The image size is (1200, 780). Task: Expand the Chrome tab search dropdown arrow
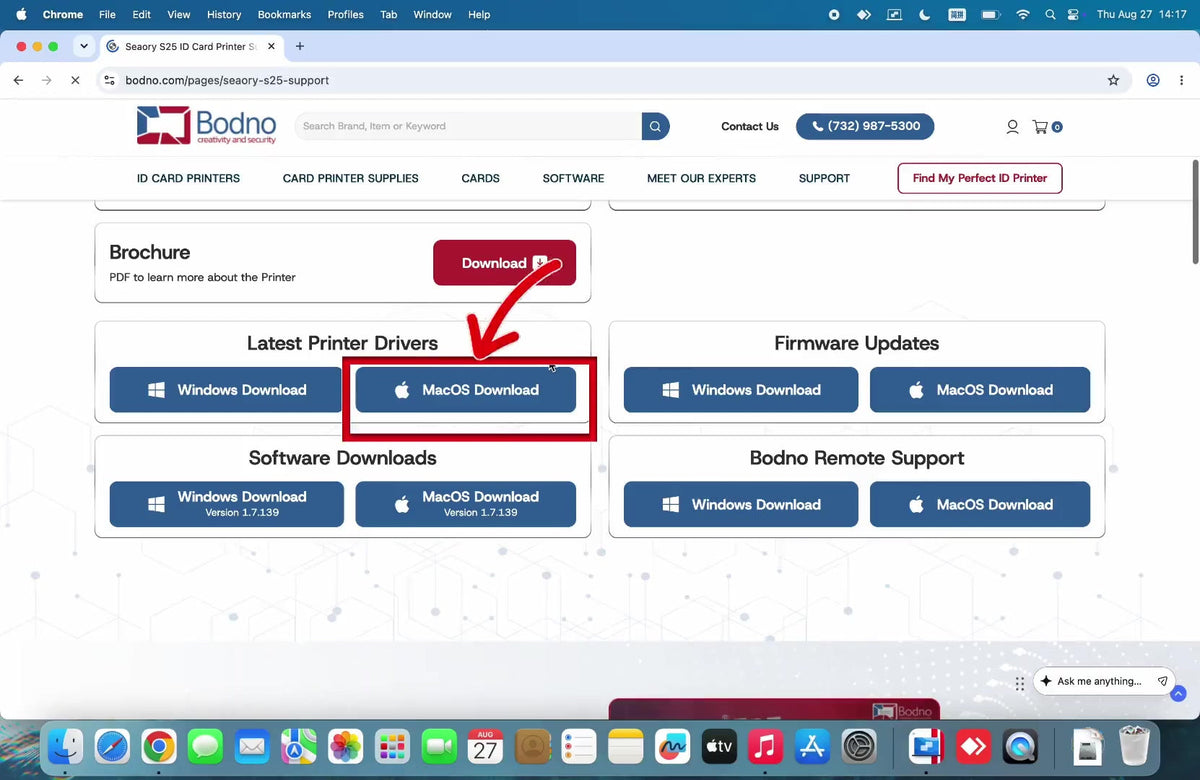84,46
